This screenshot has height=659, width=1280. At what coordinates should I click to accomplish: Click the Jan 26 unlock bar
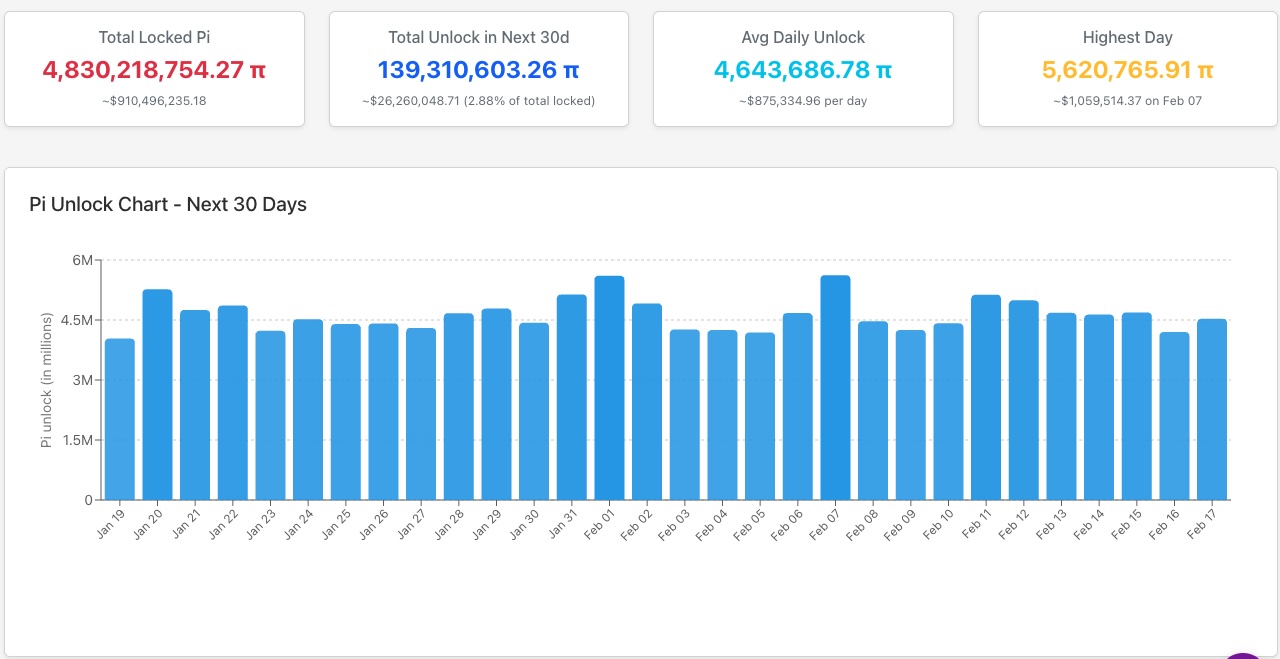point(383,412)
